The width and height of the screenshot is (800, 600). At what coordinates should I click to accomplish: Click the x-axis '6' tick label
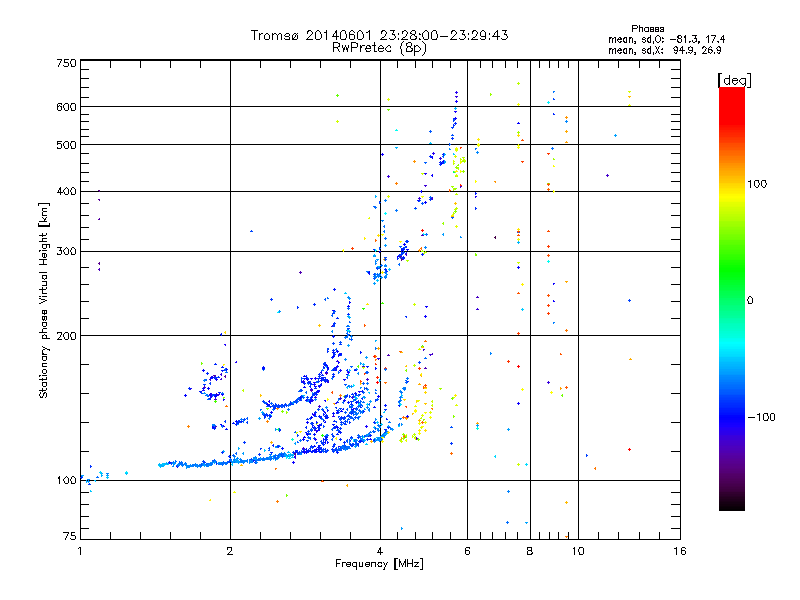467,551
